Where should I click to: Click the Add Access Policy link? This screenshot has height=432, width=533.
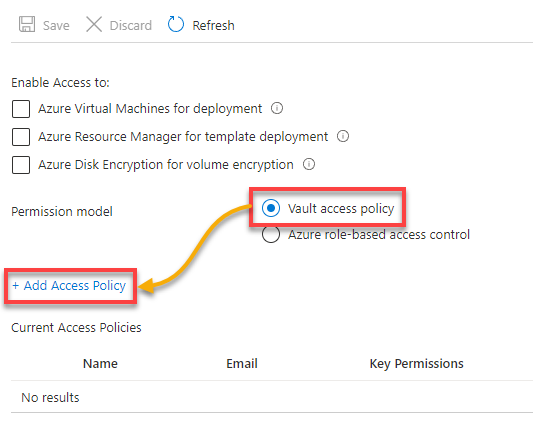coord(69,286)
